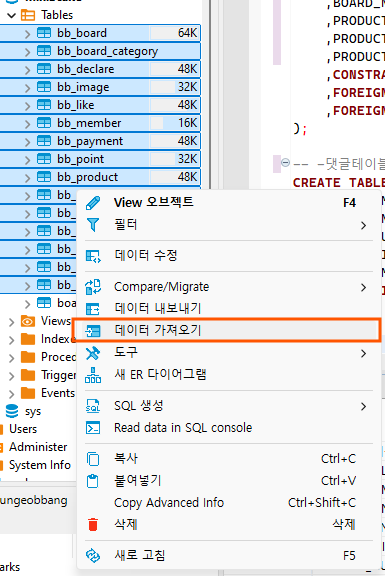Click the funnel filter icon
This screenshot has height=576, width=385.
click(93, 224)
